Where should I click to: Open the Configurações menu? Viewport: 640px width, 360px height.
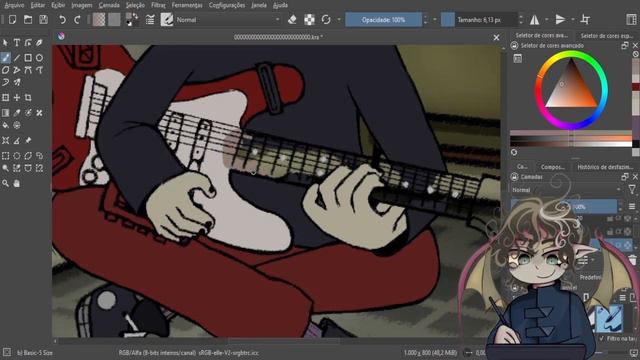[227, 5]
